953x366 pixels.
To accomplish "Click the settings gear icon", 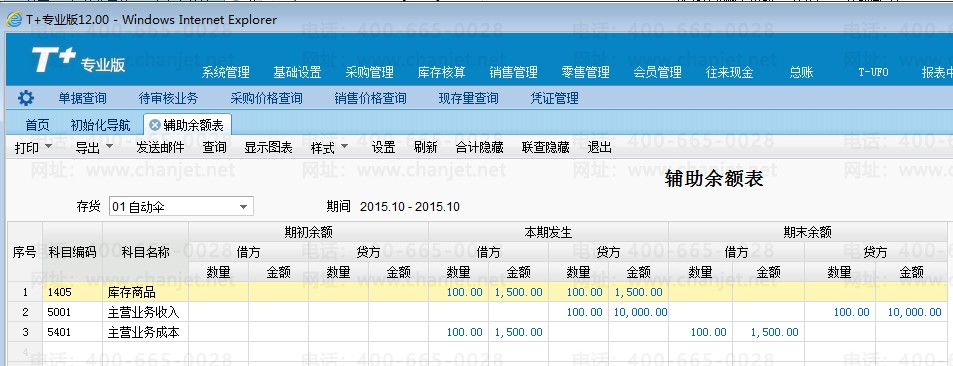I will pyautogui.click(x=26, y=98).
